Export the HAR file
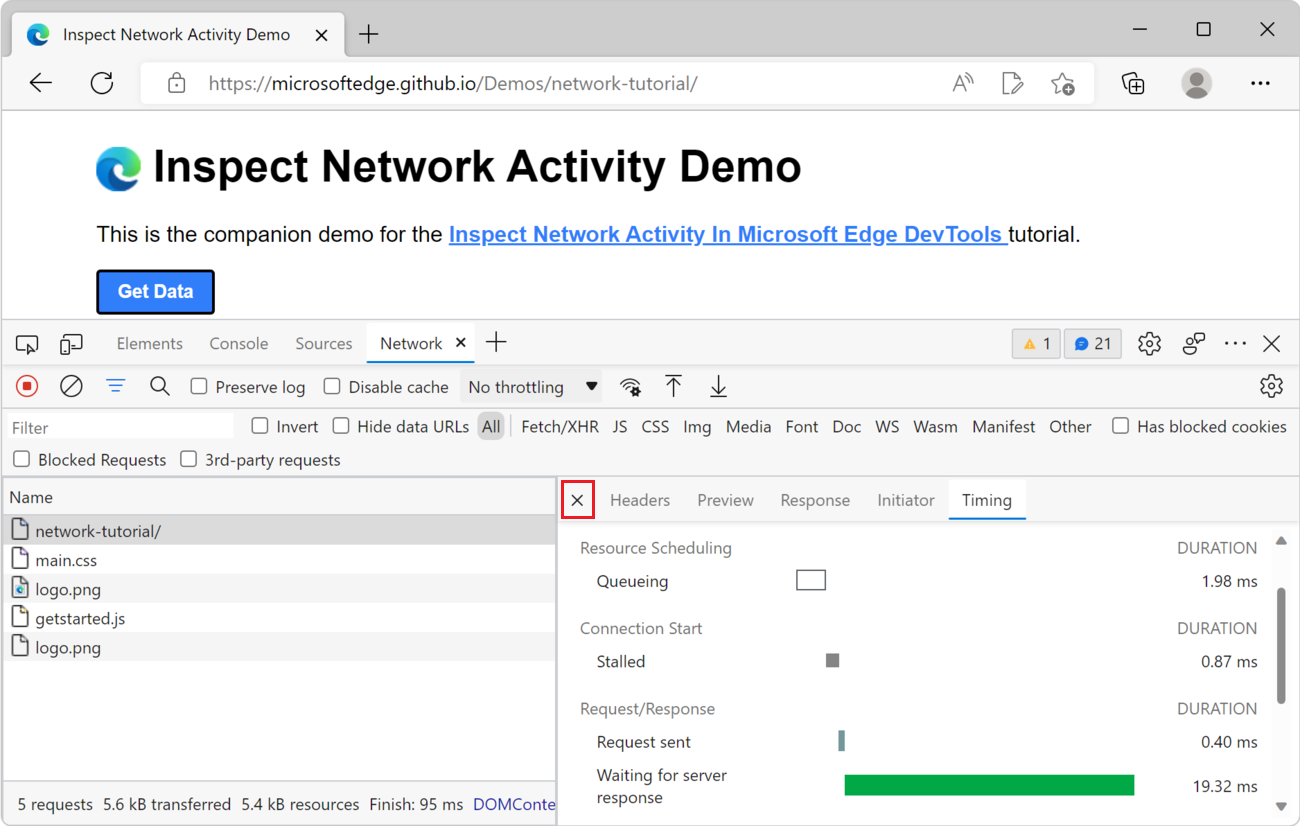 [718, 386]
